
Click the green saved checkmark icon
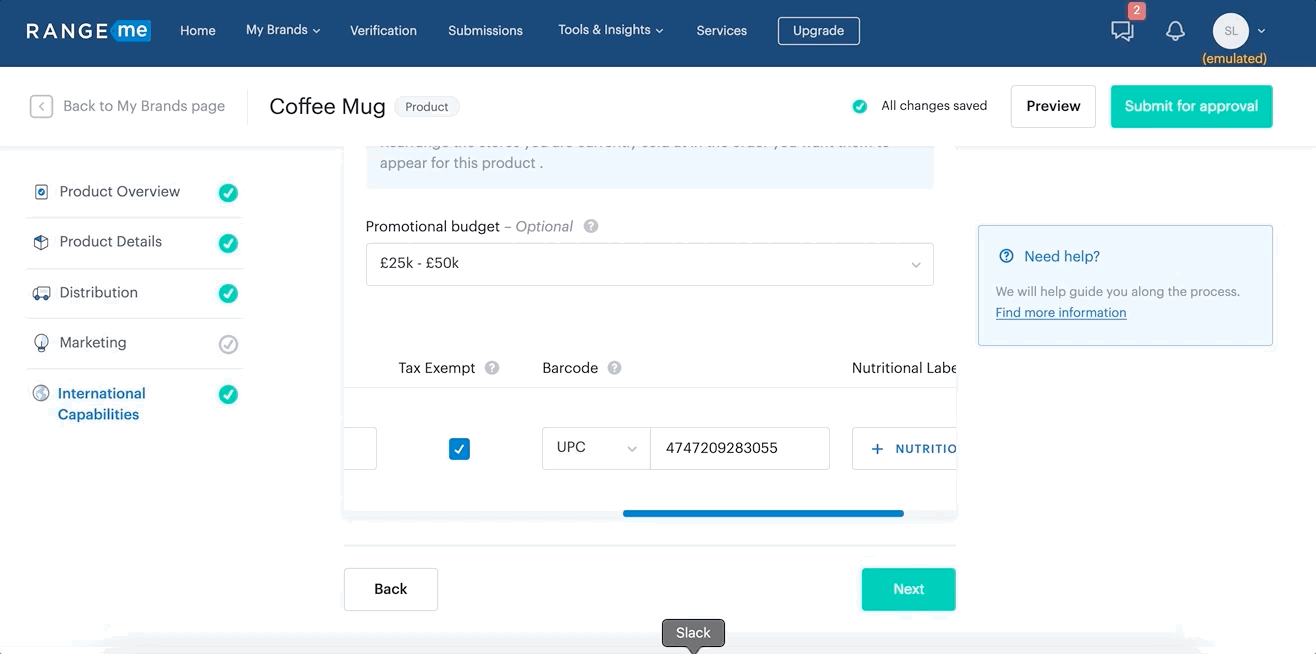coord(859,106)
